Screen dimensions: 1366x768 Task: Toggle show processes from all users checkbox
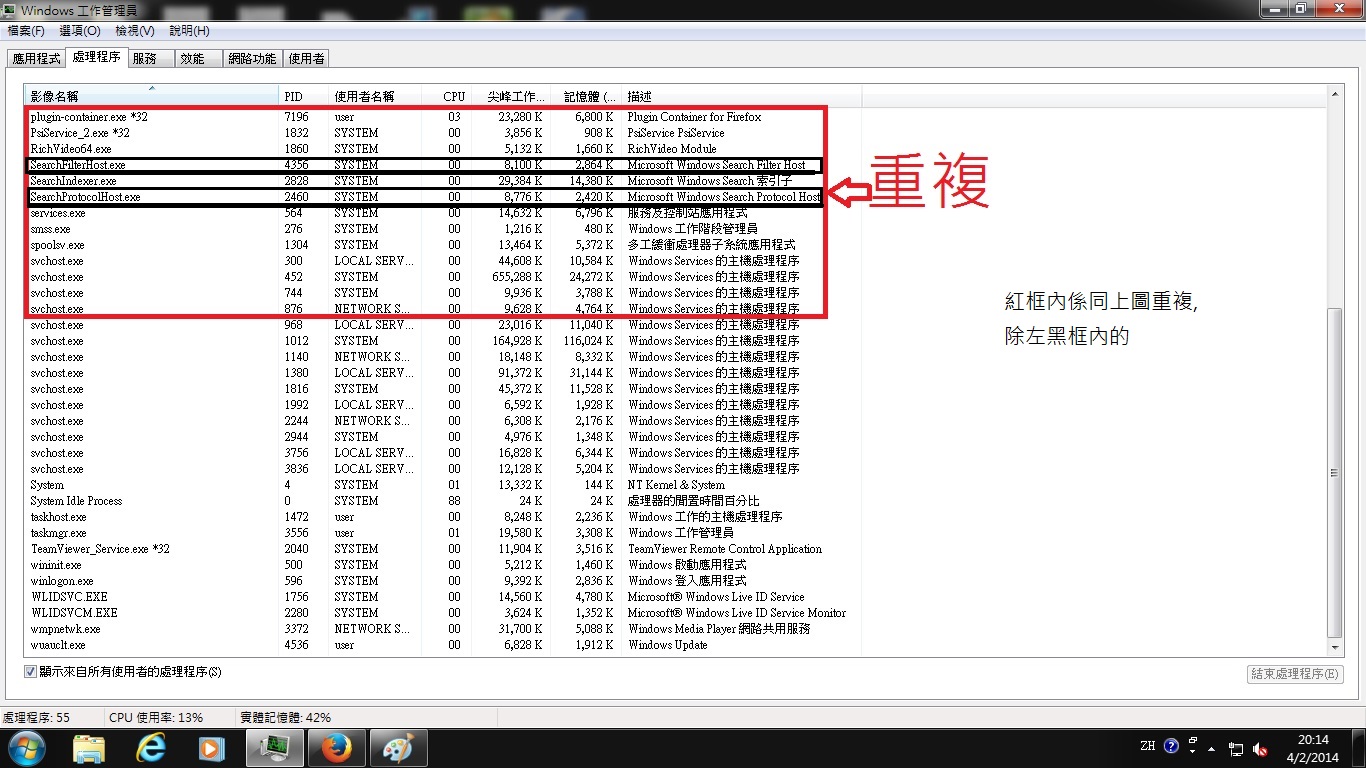click(31, 672)
